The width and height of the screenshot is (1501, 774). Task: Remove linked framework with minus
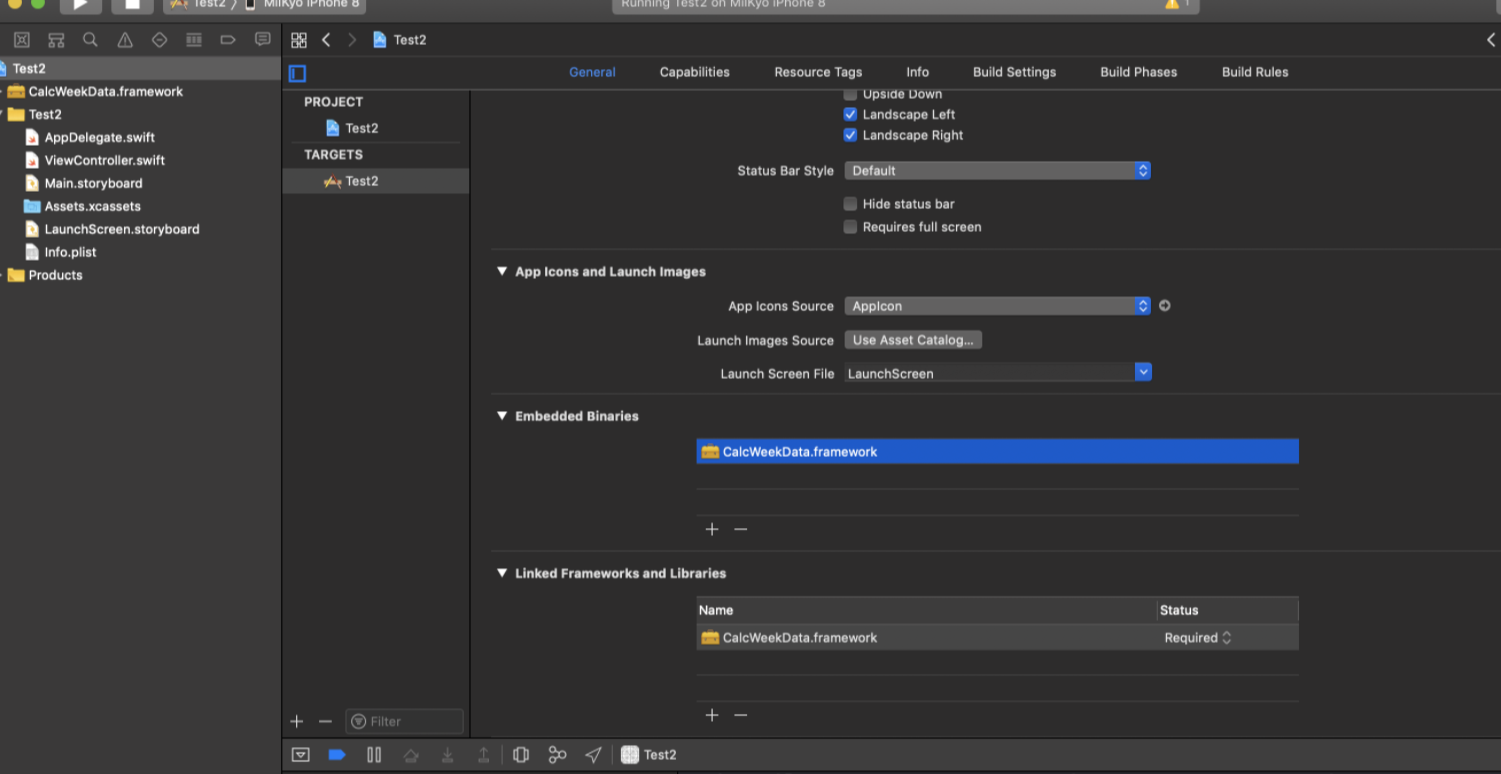tap(741, 715)
